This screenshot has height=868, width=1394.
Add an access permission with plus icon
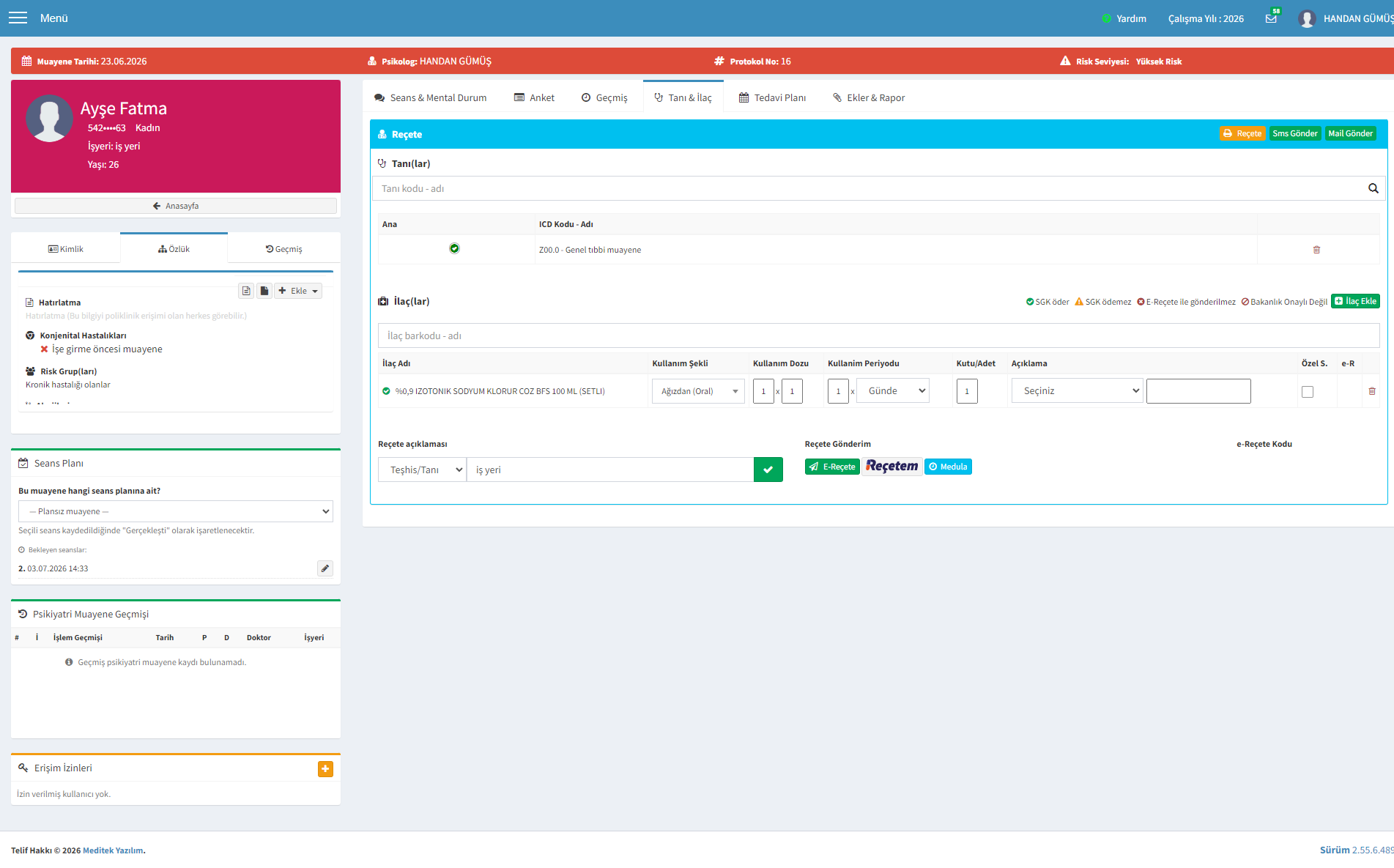(325, 768)
